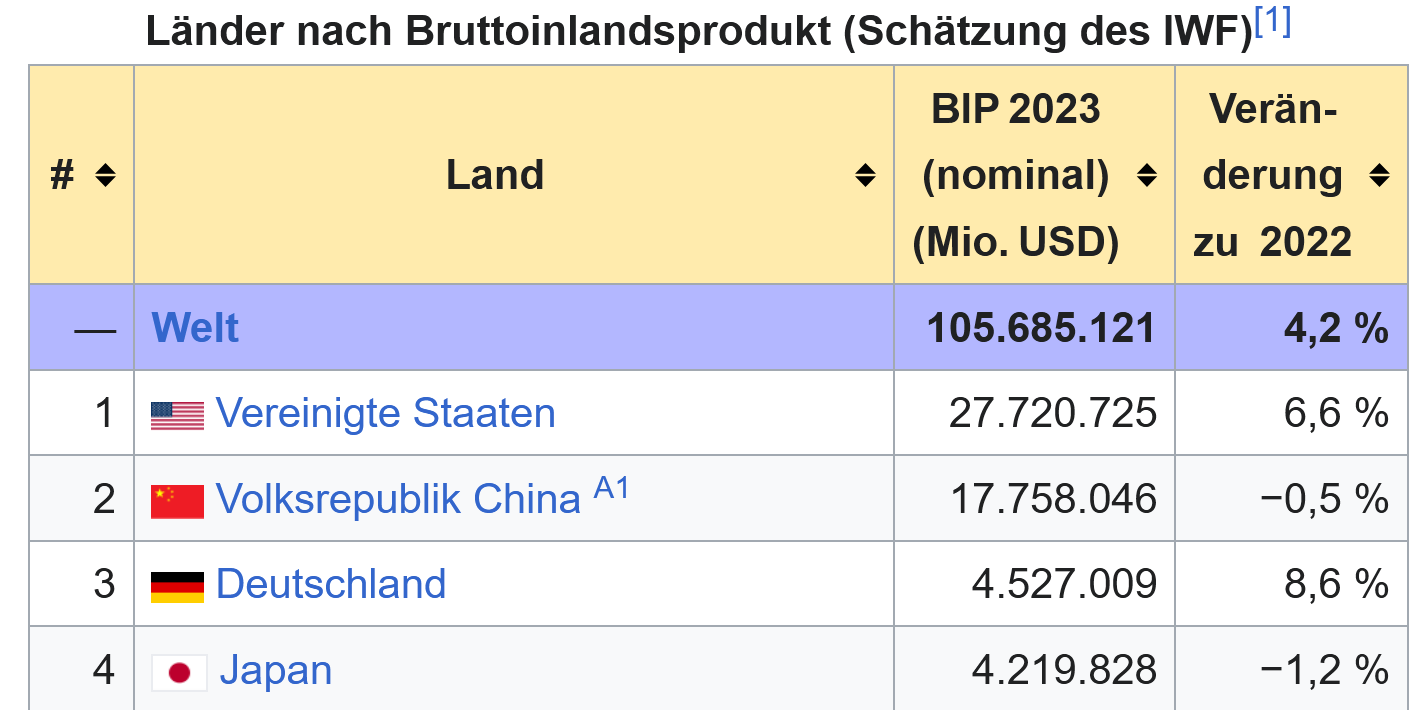This screenshot has height=710, width=1428.
Task: Open the Welt link
Action: (195, 328)
